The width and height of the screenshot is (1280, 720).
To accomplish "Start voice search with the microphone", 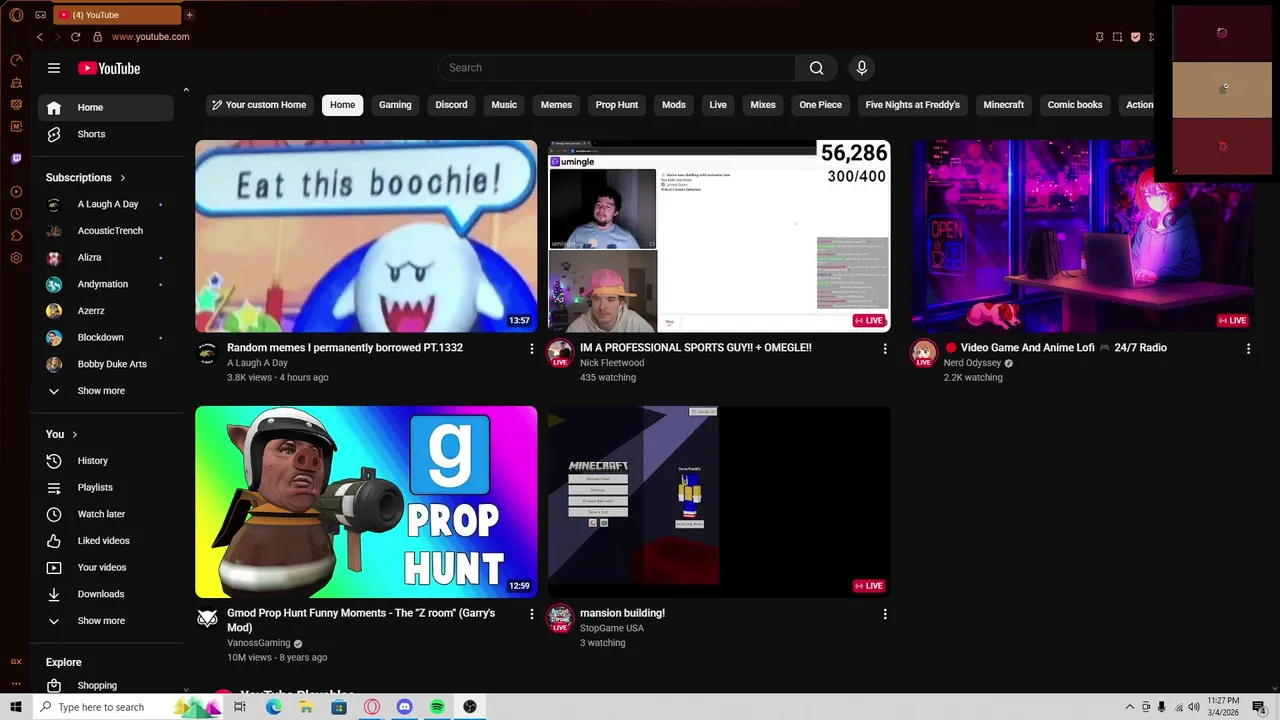I will (x=862, y=68).
